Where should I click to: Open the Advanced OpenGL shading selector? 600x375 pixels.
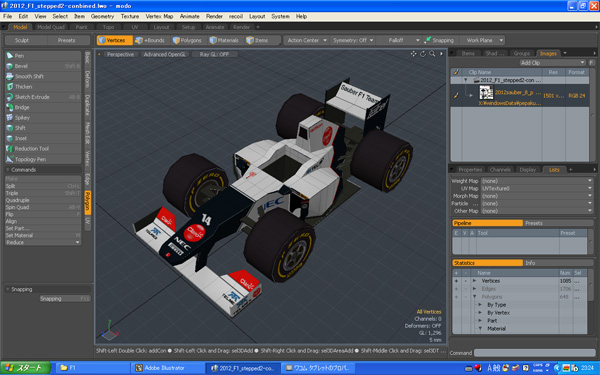click(165, 54)
